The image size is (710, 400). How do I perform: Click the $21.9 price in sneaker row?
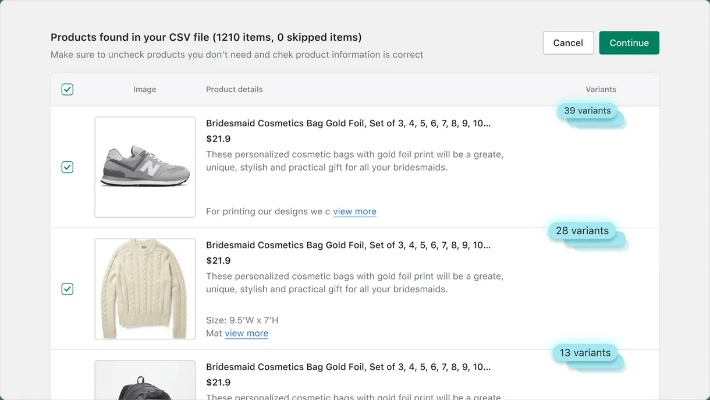(x=217, y=139)
